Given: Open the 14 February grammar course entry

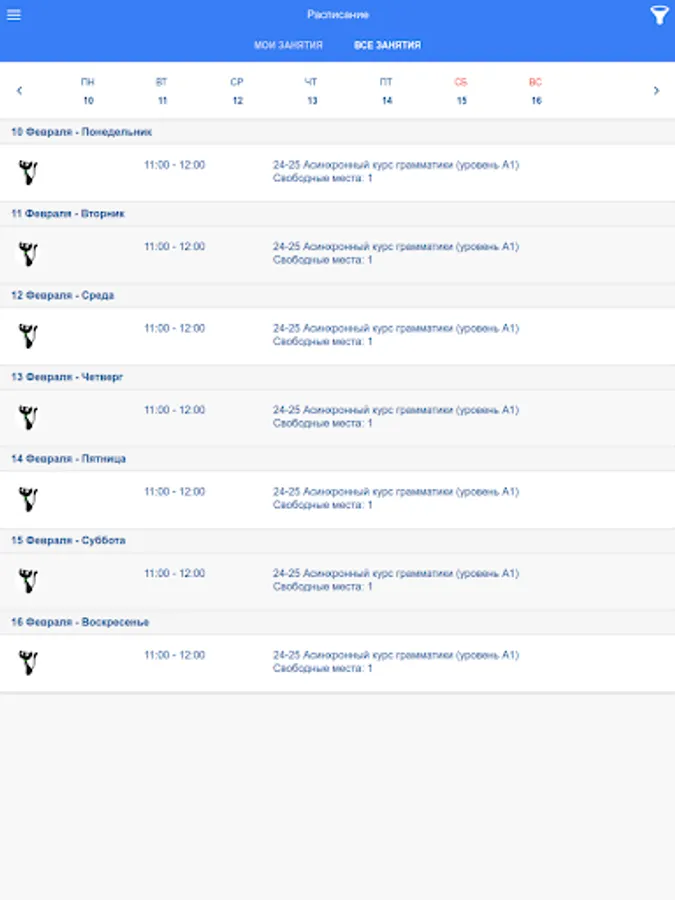Looking at the screenshot, I should [x=396, y=498].
